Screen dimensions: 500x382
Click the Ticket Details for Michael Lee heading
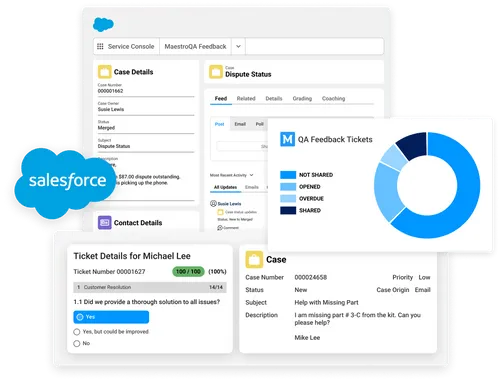tap(132, 256)
